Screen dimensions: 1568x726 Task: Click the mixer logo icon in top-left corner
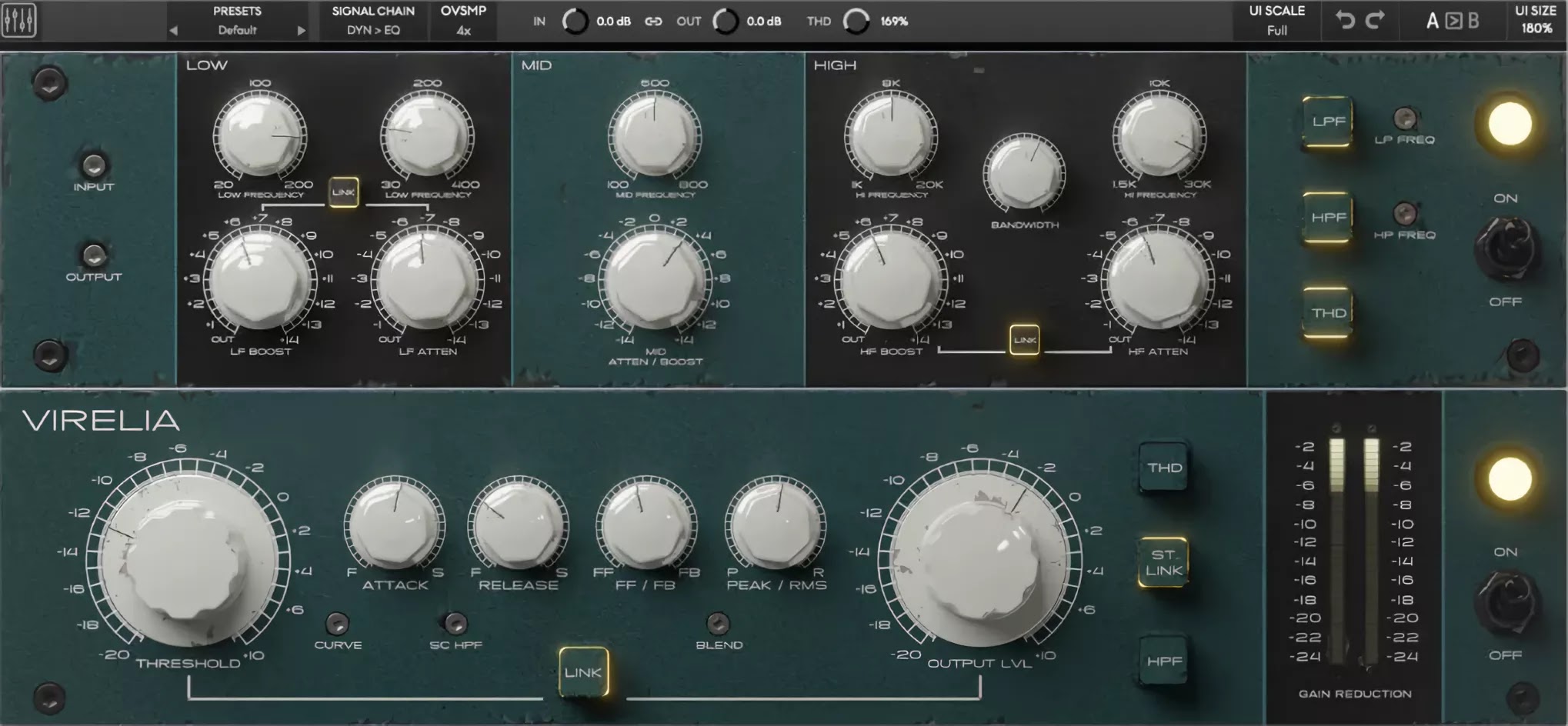(19, 21)
